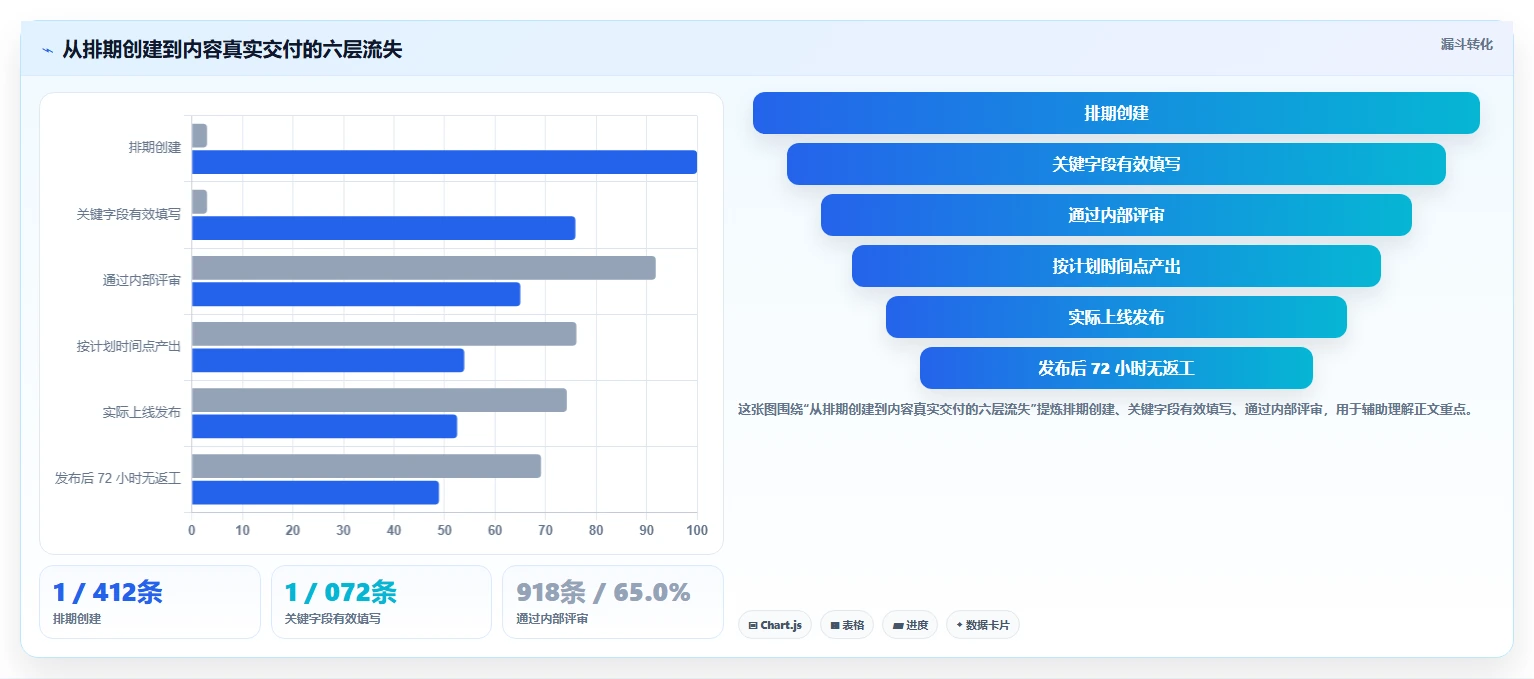The height and width of the screenshot is (679, 1534).
Task: Click the 按计划时间点产出 label on the chart's vertical axis
Action: click(x=129, y=347)
